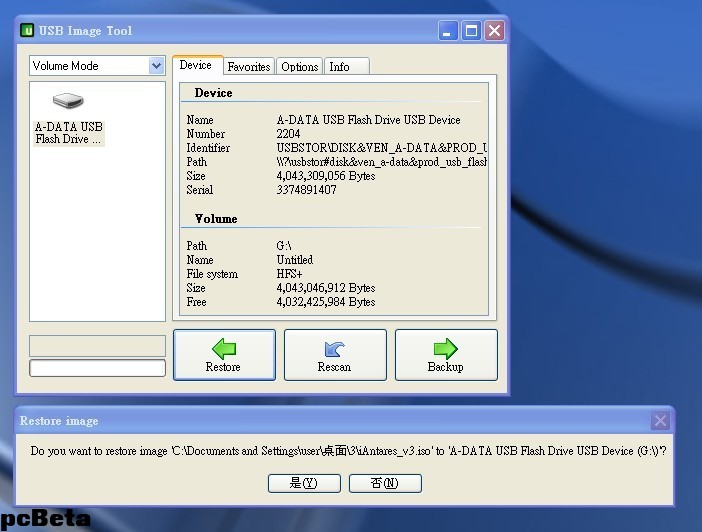Switch to the Device tab

[x=196, y=65]
